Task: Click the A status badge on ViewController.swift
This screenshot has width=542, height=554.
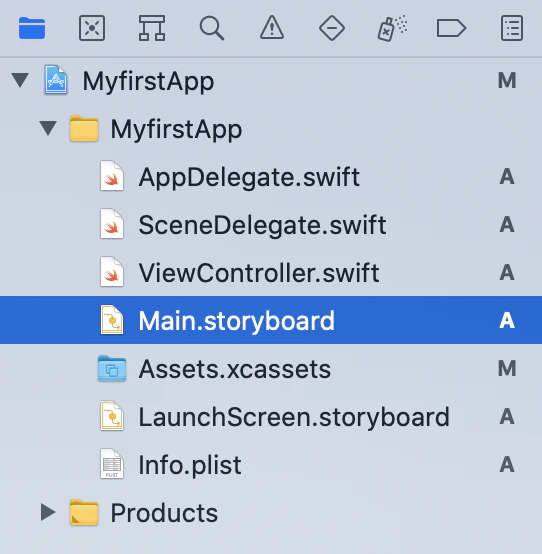Action: point(507,273)
